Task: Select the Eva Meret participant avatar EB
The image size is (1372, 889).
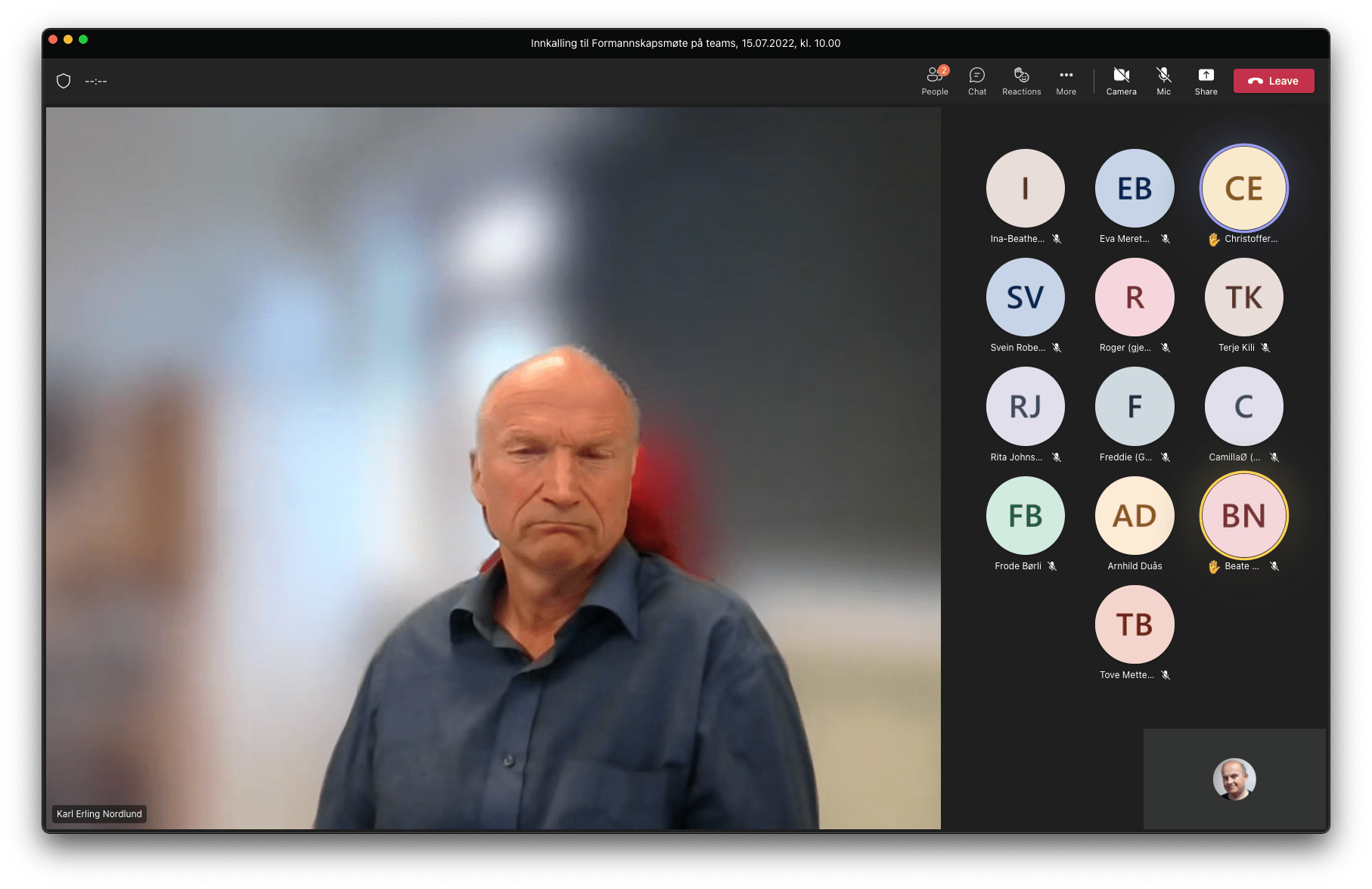Action: [x=1135, y=188]
